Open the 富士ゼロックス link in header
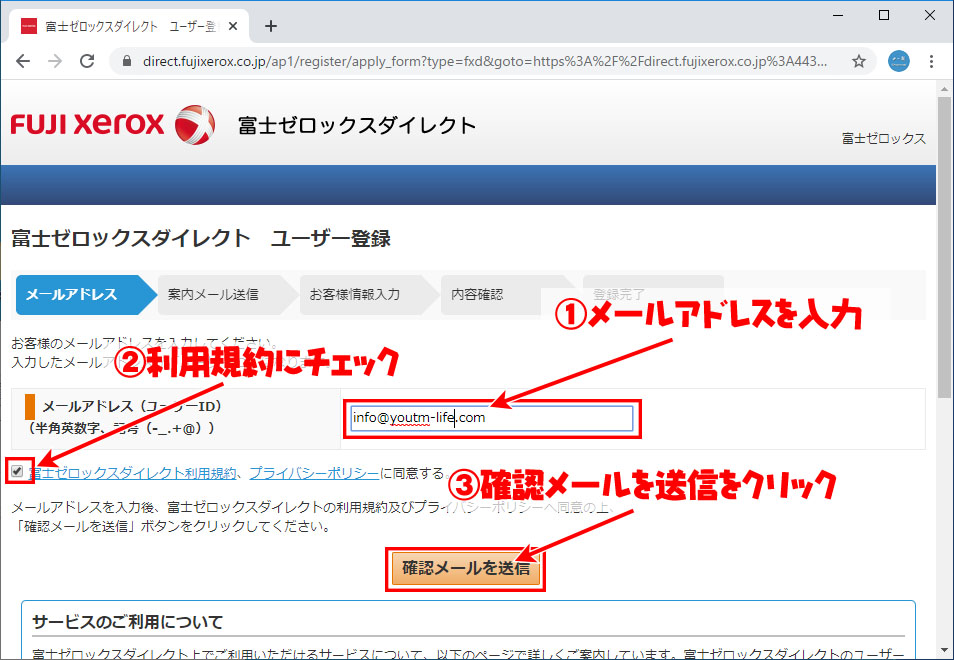The height and width of the screenshot is (660, 954). (883, 139)
